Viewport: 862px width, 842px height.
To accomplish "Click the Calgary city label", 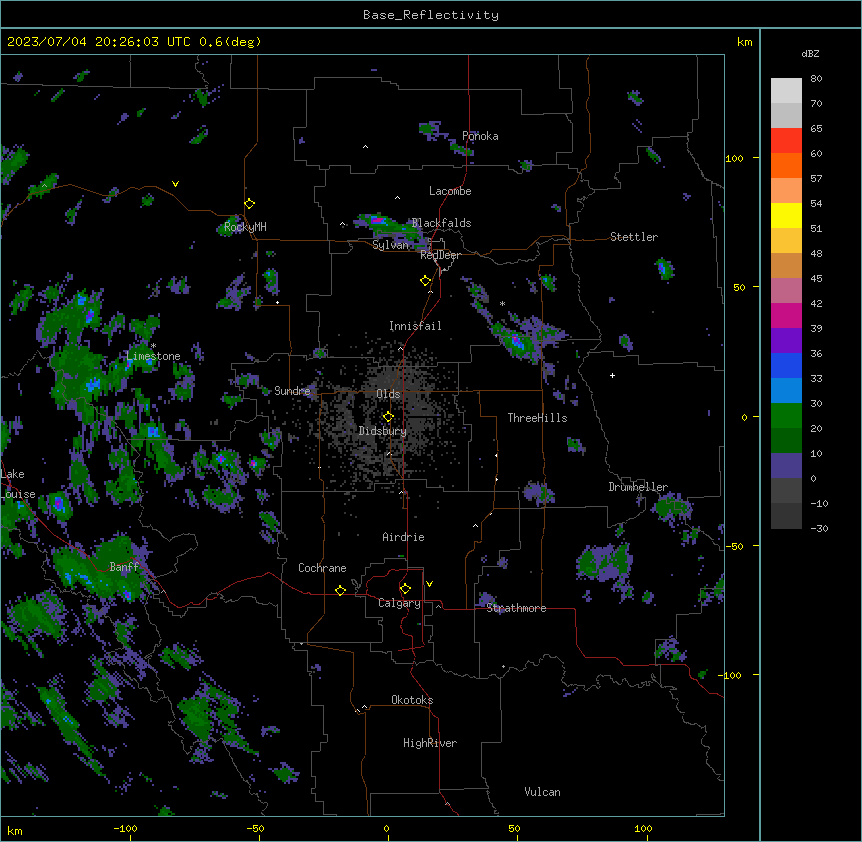I will click(400, 603).
